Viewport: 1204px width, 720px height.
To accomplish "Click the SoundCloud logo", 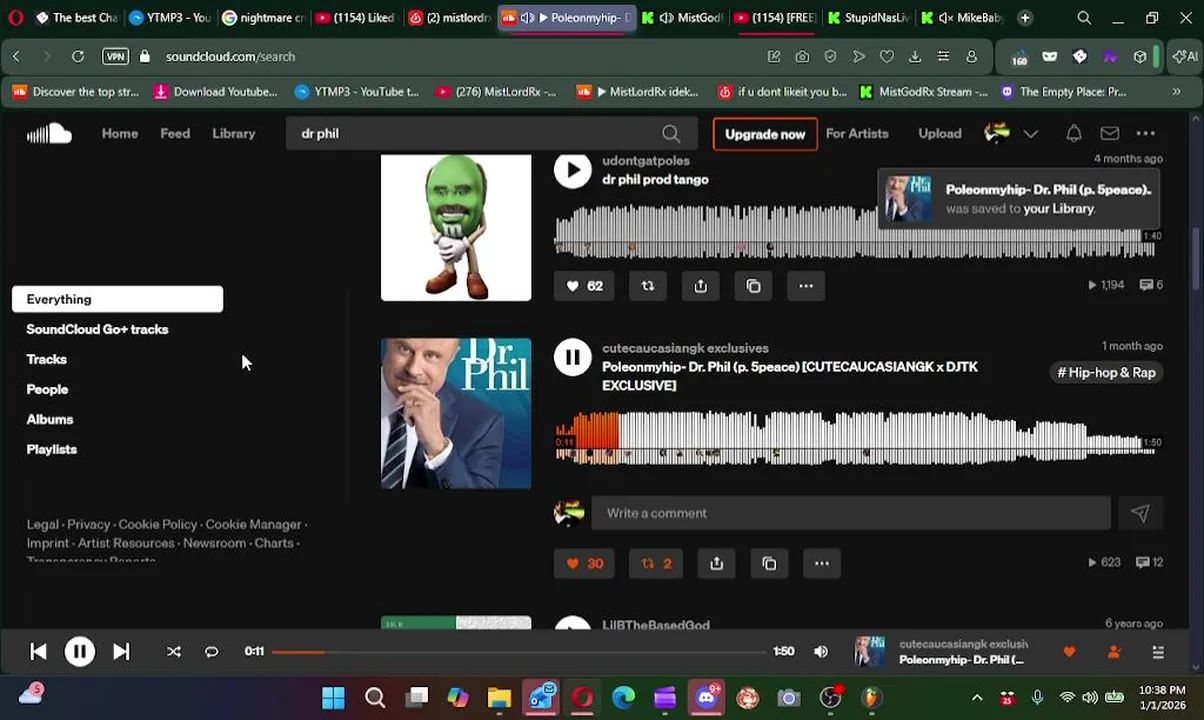I will (49, 133).
